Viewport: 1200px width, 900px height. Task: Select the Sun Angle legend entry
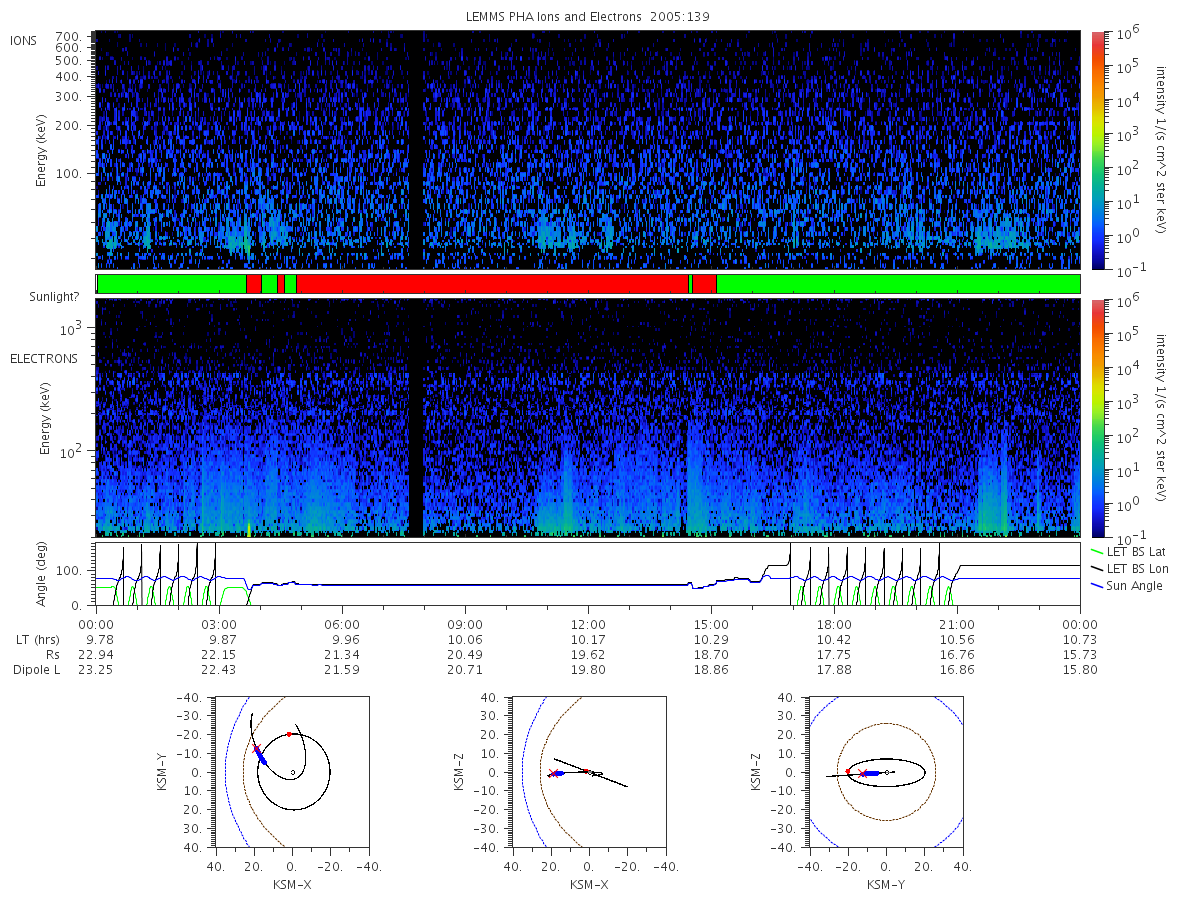click(1126, 585)
